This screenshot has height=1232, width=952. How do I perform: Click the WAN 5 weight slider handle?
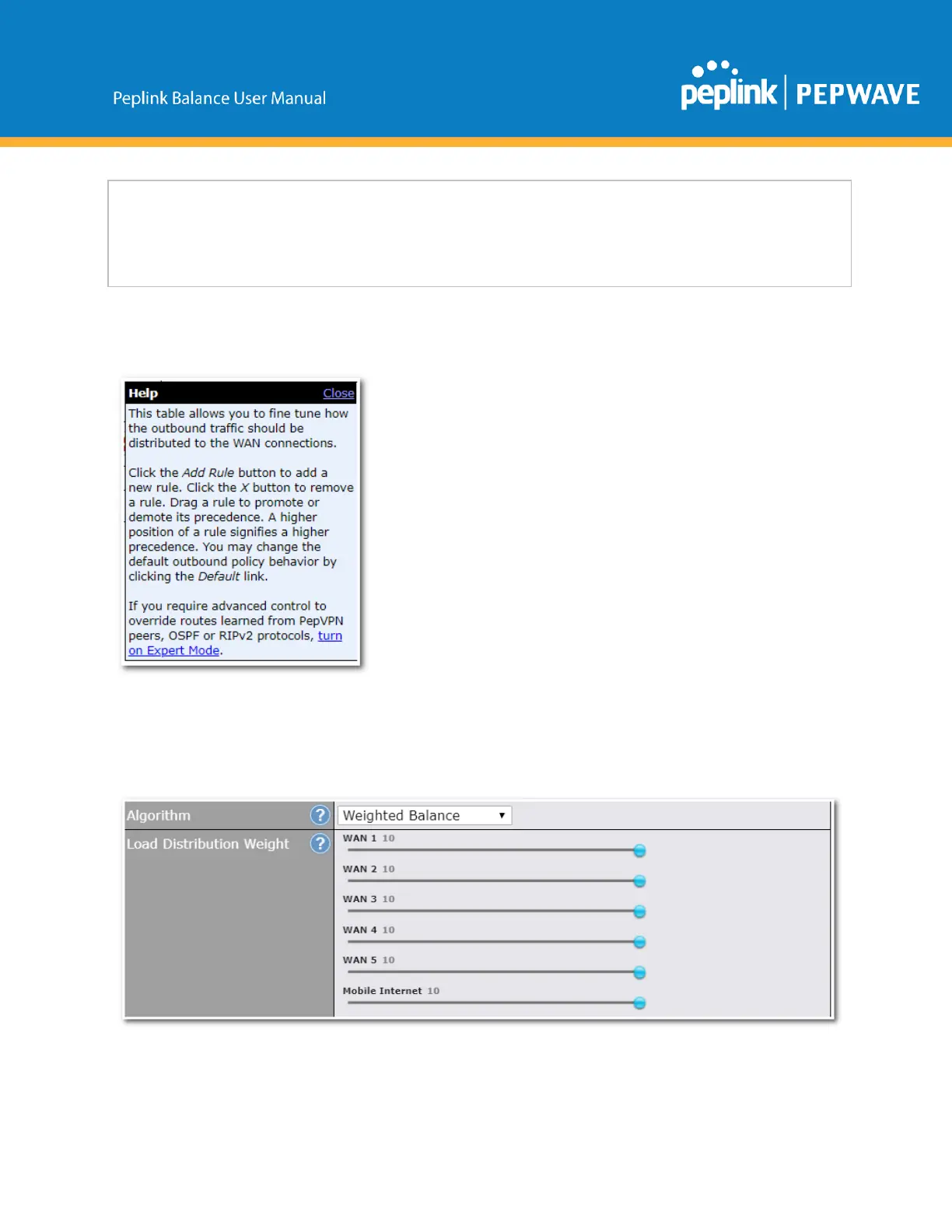[639, 972]
